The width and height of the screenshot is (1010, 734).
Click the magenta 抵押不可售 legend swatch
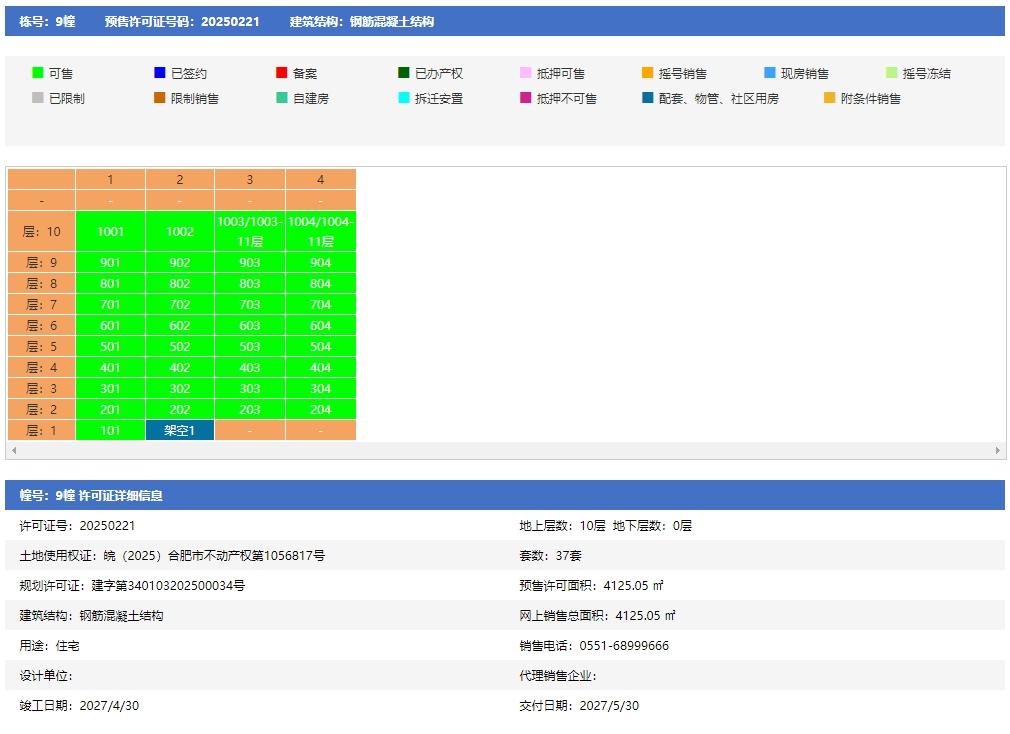[526, 98]
